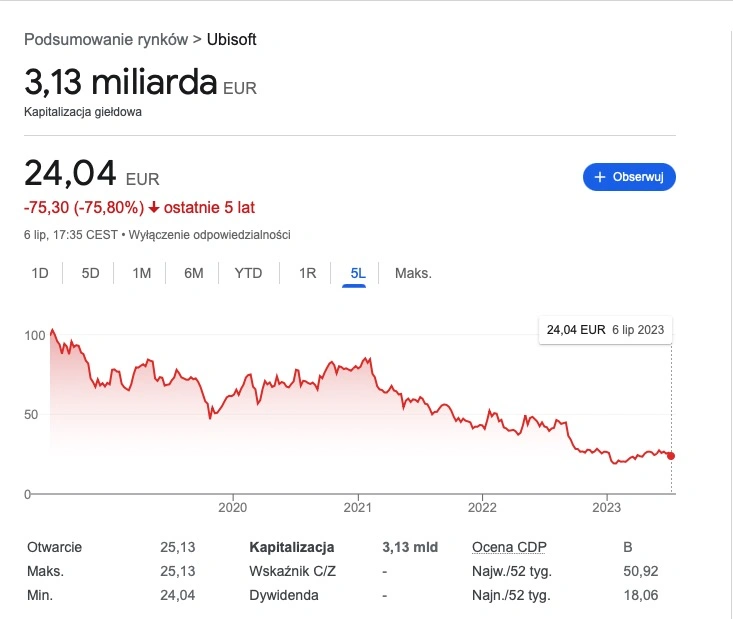
Task: Click the active 5L range tab
Action: point(358,273)
